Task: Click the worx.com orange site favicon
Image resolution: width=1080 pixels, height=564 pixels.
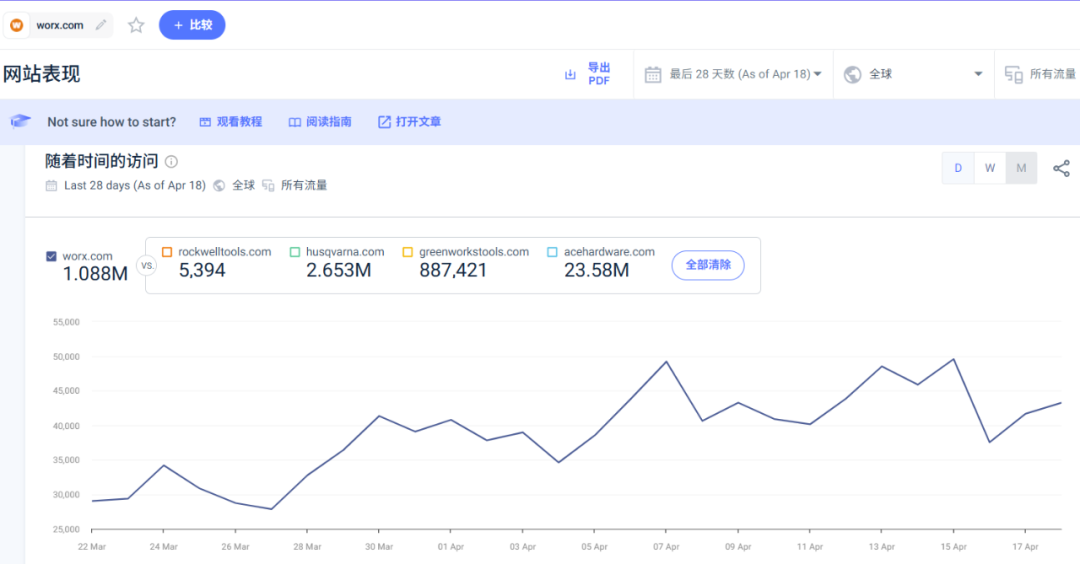Action: click(17, 25)
